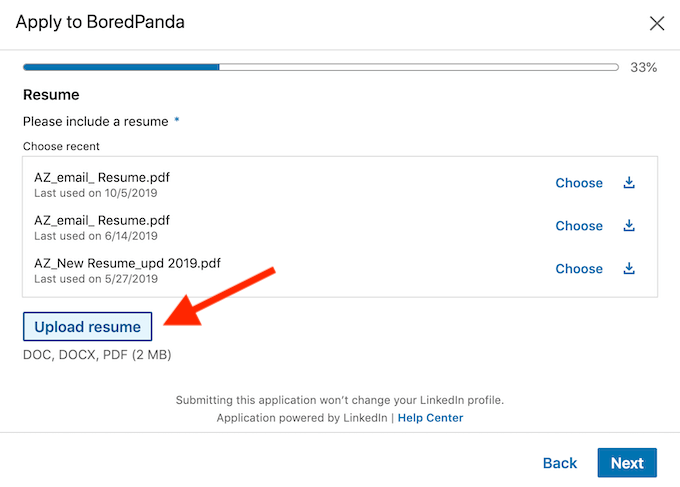
Task: Go Back to the previous step
Action: [x=560, y=463]
